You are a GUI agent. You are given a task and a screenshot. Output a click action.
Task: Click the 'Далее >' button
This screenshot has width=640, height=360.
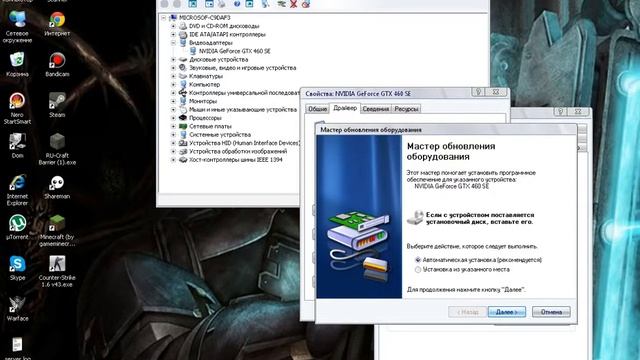tap(507, 312)
